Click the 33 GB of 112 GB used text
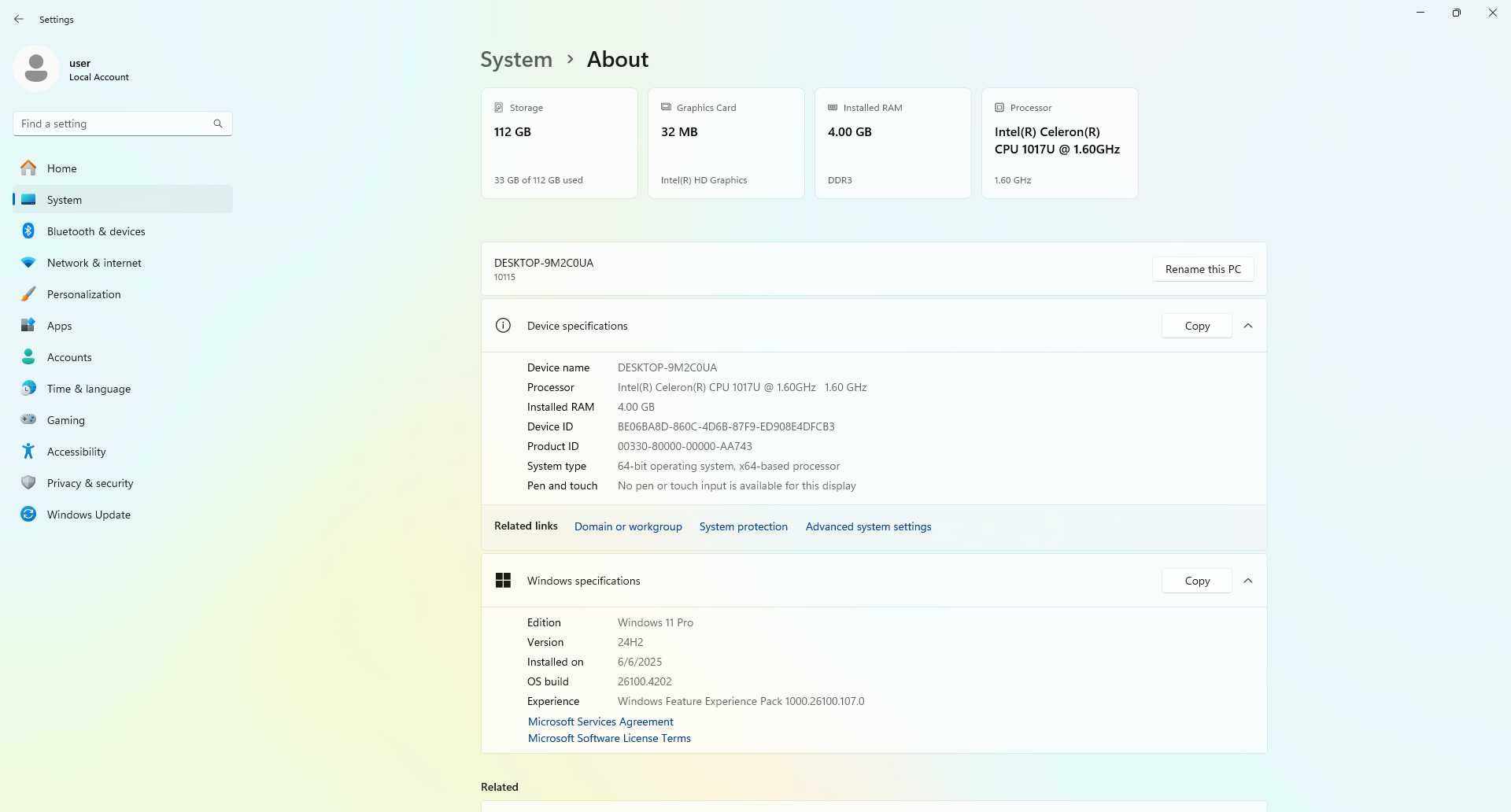The height and width of the screenshot is (812, 1511). click(x=538, y=180)
